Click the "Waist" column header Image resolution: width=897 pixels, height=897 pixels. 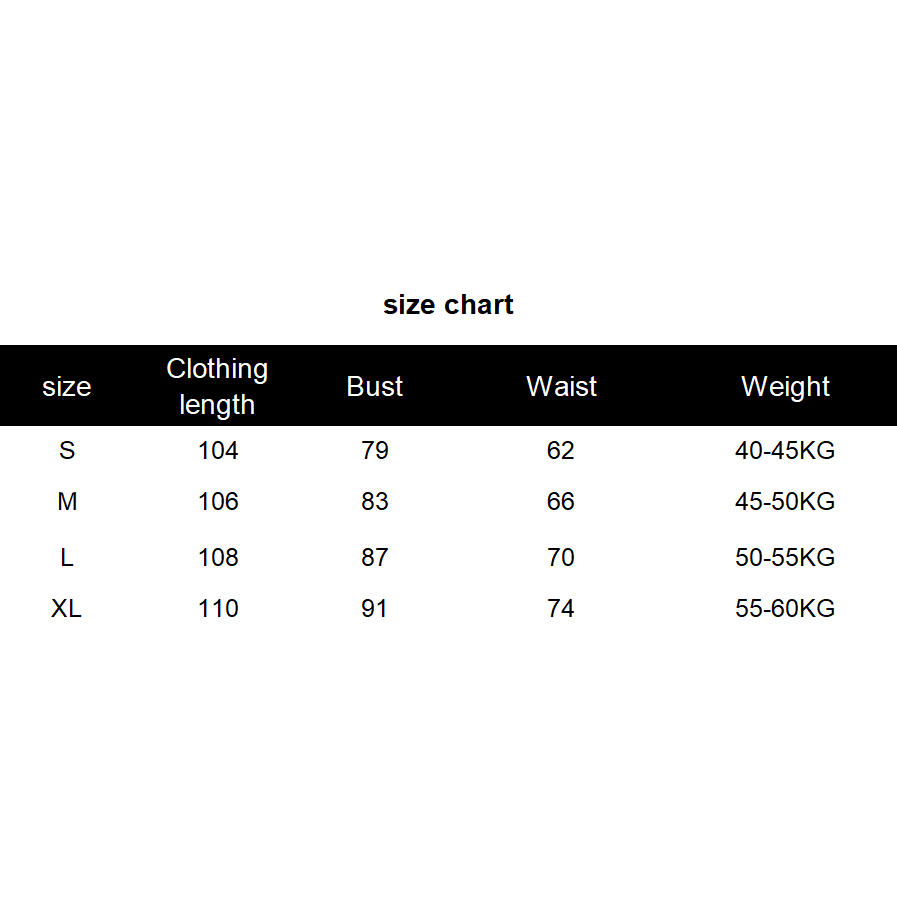click(561, 387)
